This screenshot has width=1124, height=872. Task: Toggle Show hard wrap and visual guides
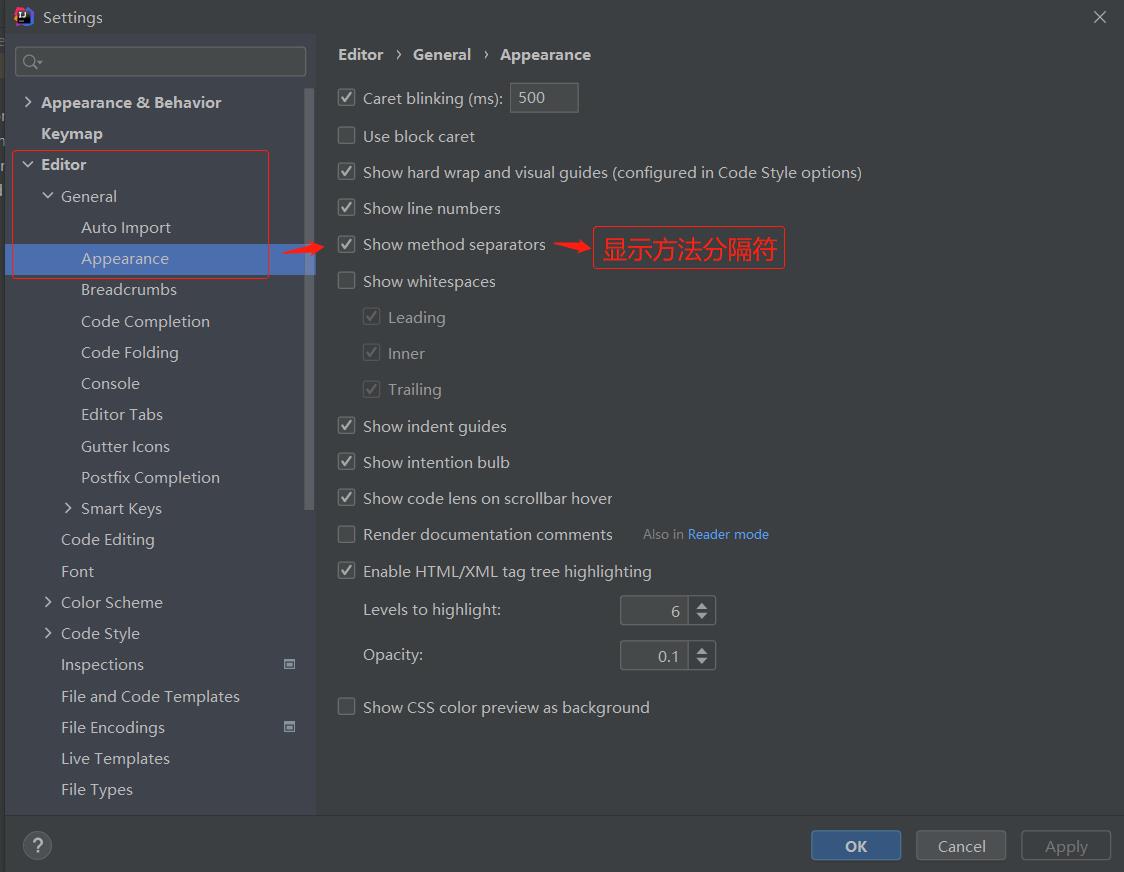click(x=346, y=171)
